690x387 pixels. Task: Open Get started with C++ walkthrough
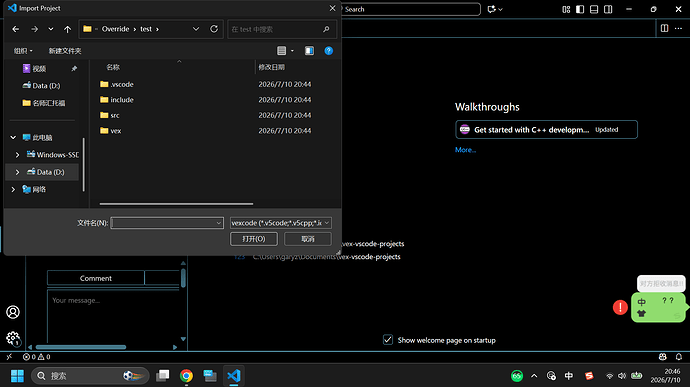pyautogui.click(x=546, y=129)
